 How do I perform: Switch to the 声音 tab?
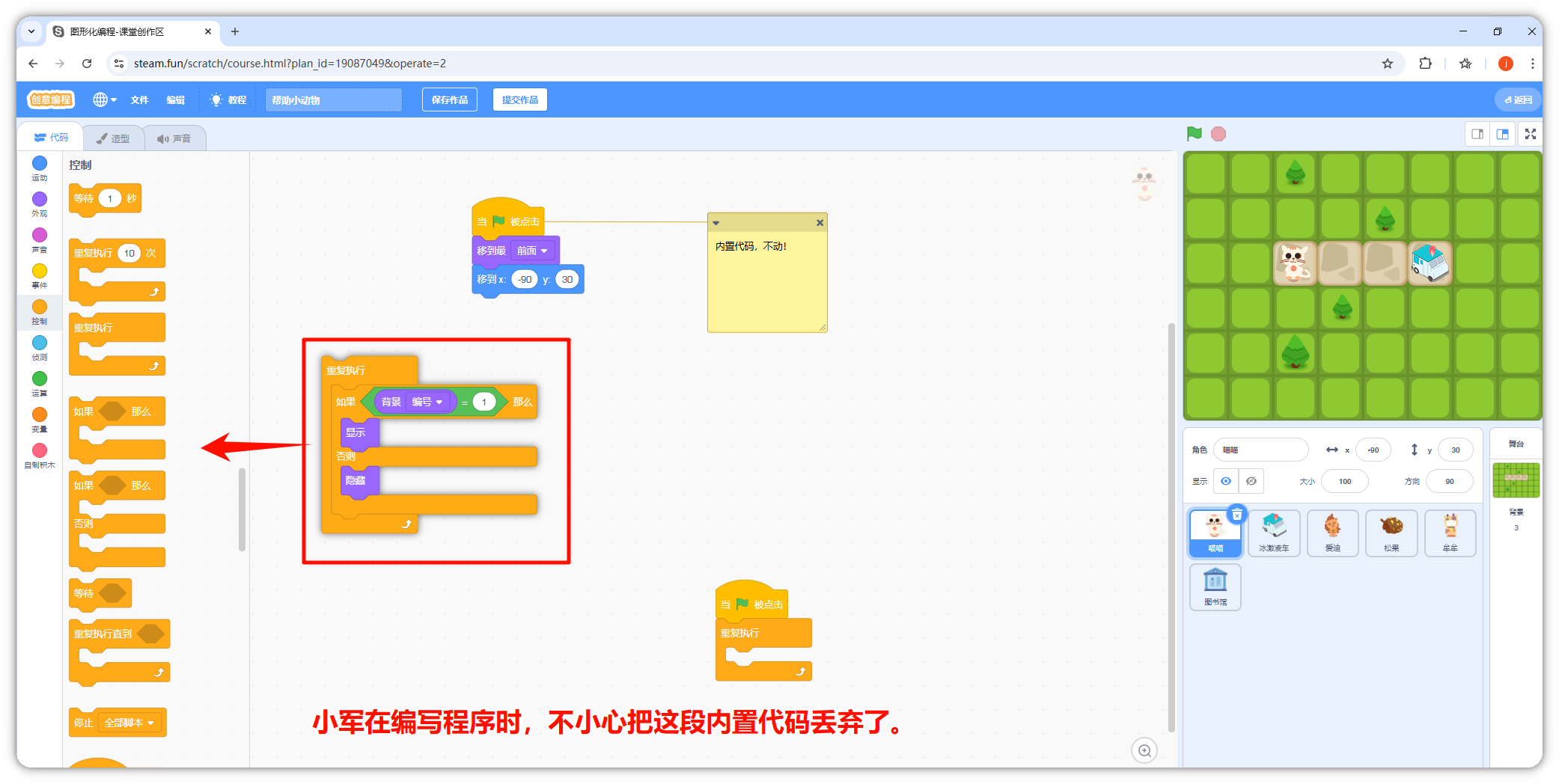(174, 138)
